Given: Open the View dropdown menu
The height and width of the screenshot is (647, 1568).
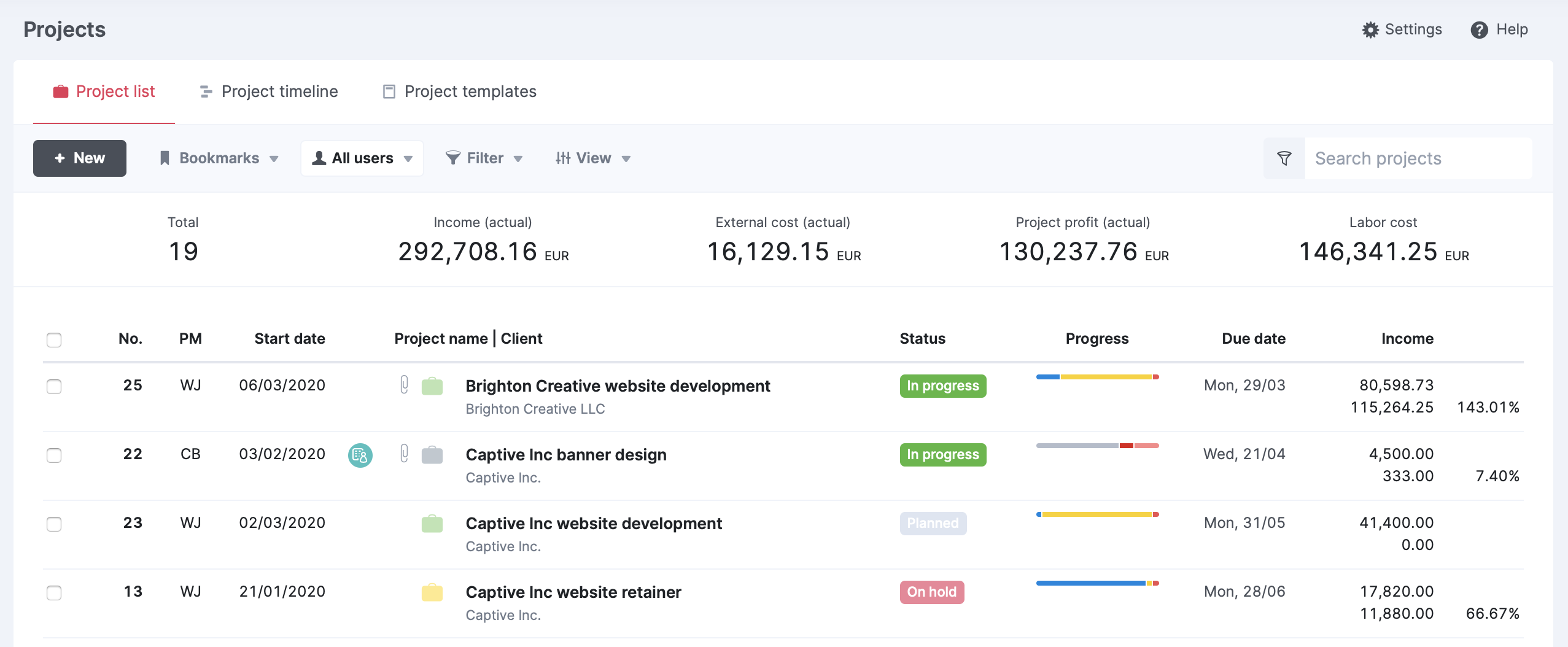Looking at the screenshot, I should pyautogui.click(x=593, y=158).
